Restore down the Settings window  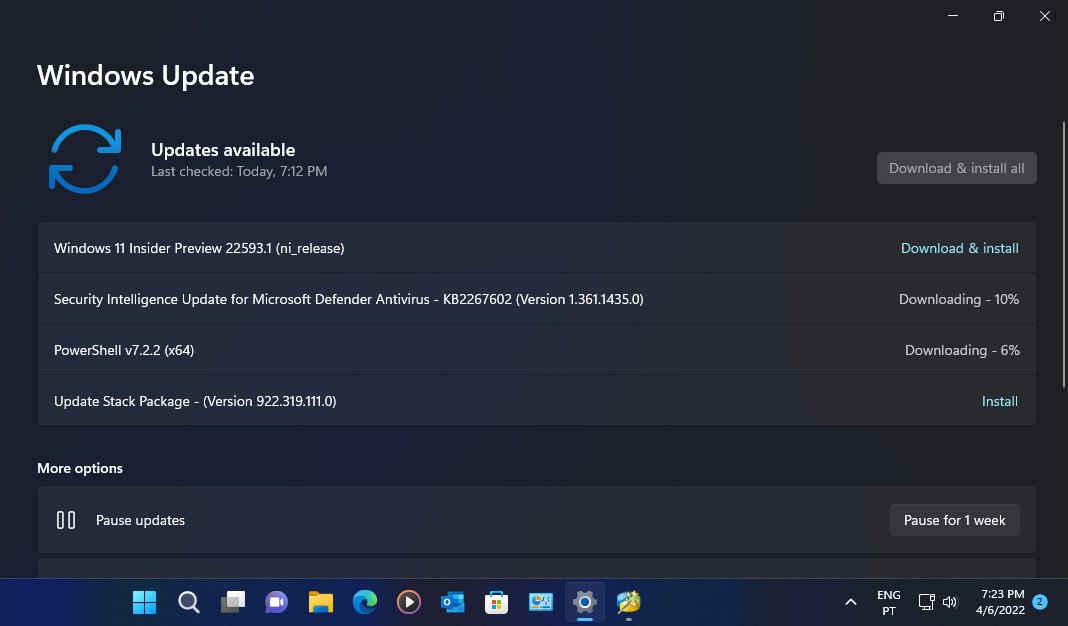tap(999, 16)
